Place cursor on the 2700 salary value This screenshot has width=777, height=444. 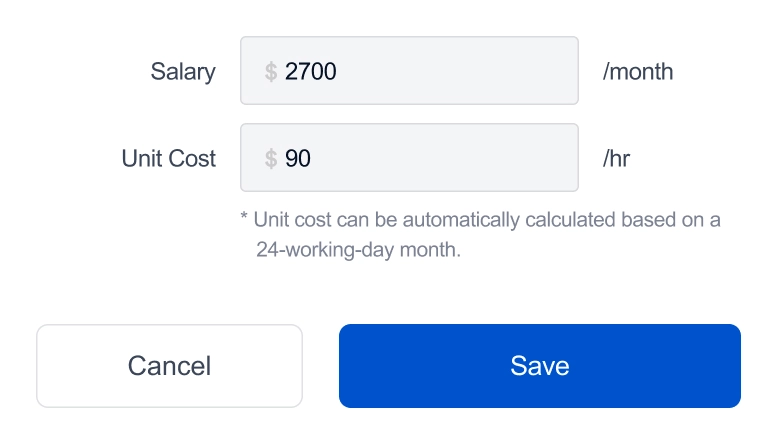point(311,72)
